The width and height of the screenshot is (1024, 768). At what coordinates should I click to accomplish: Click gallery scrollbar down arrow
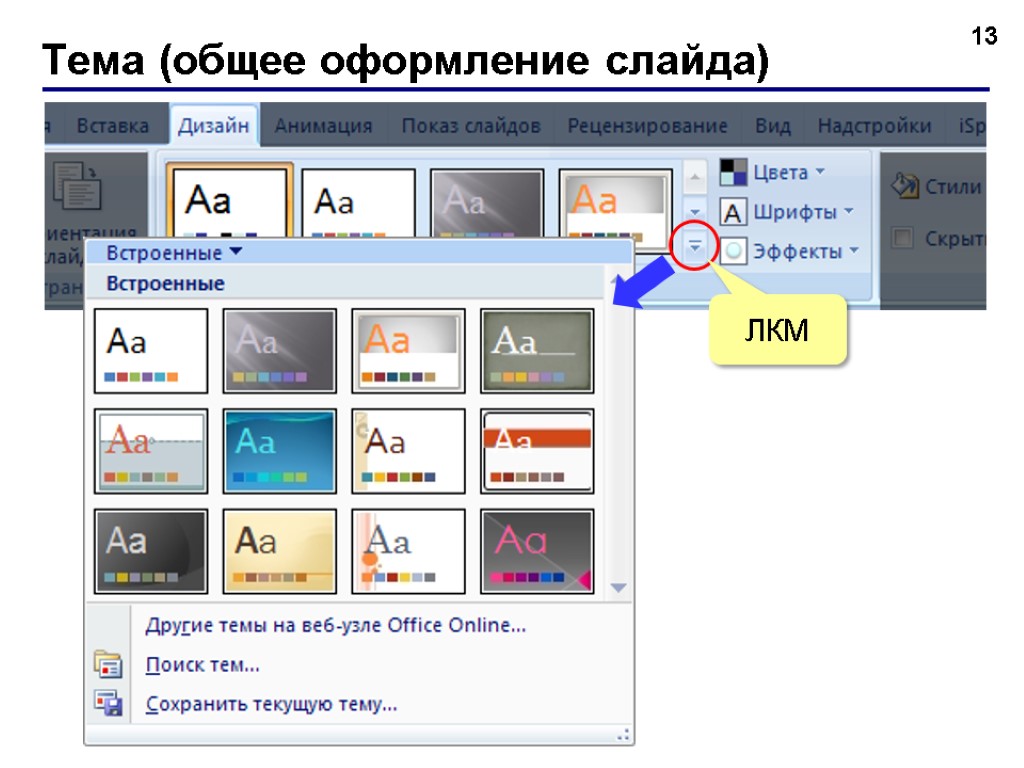(x=618, y=588)
